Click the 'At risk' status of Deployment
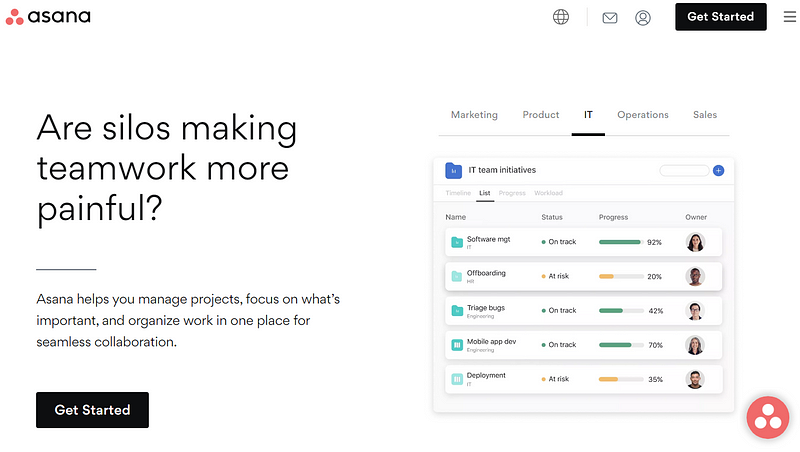The image size is (800, 452). (555, 379)
